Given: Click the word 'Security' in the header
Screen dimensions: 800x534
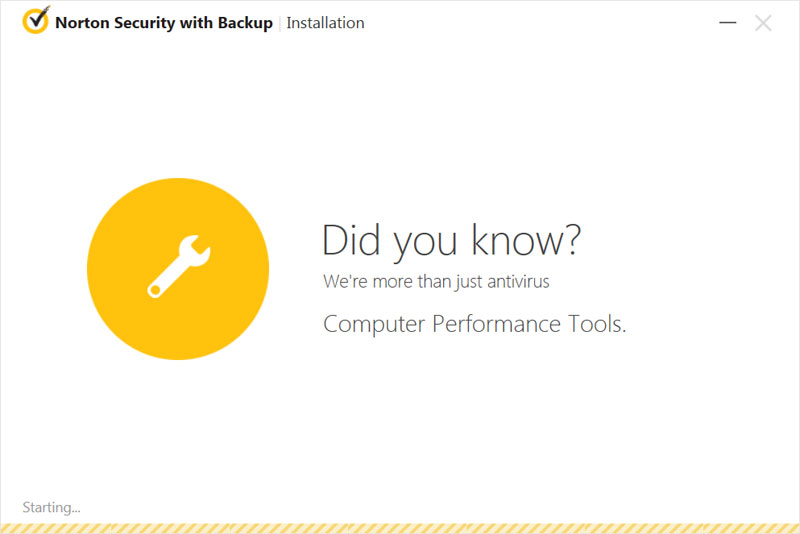Looking at the screenshot, I should (145, 23).
